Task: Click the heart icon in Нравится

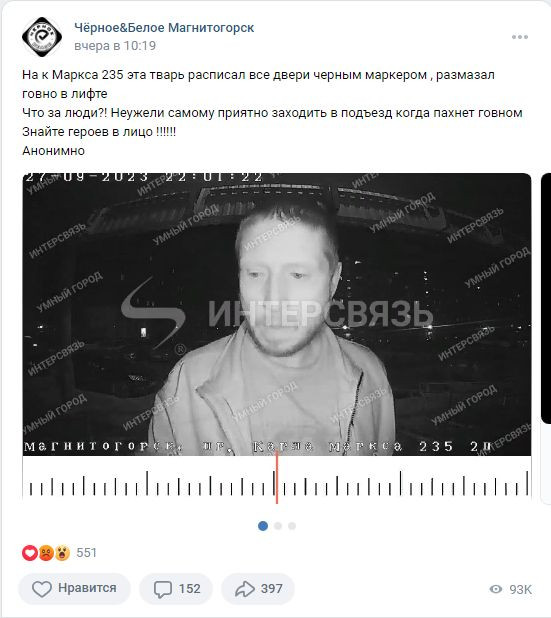Action: click(41, 589)
